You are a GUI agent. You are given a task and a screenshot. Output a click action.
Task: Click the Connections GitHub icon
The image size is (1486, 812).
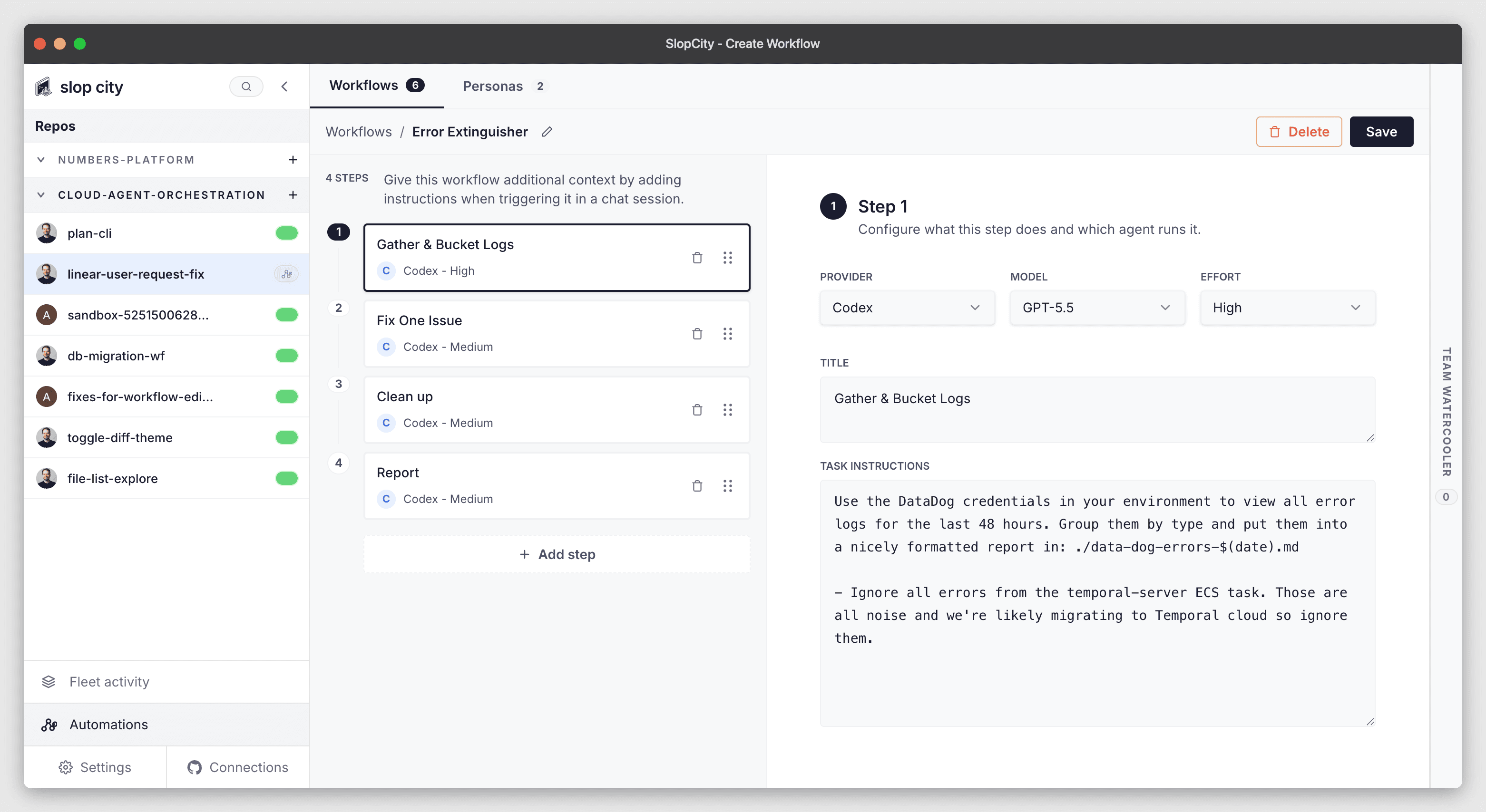(195, 767)
